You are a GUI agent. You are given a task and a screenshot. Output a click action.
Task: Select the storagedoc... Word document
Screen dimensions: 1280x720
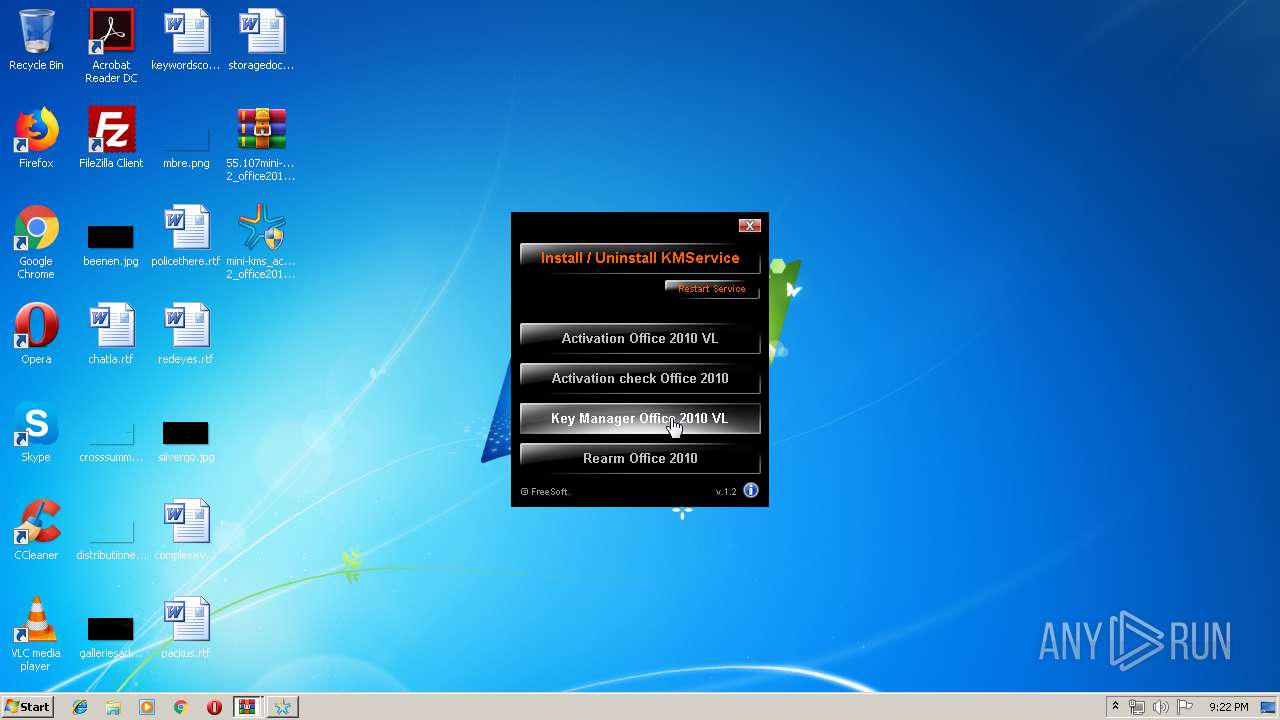(261, 40)
